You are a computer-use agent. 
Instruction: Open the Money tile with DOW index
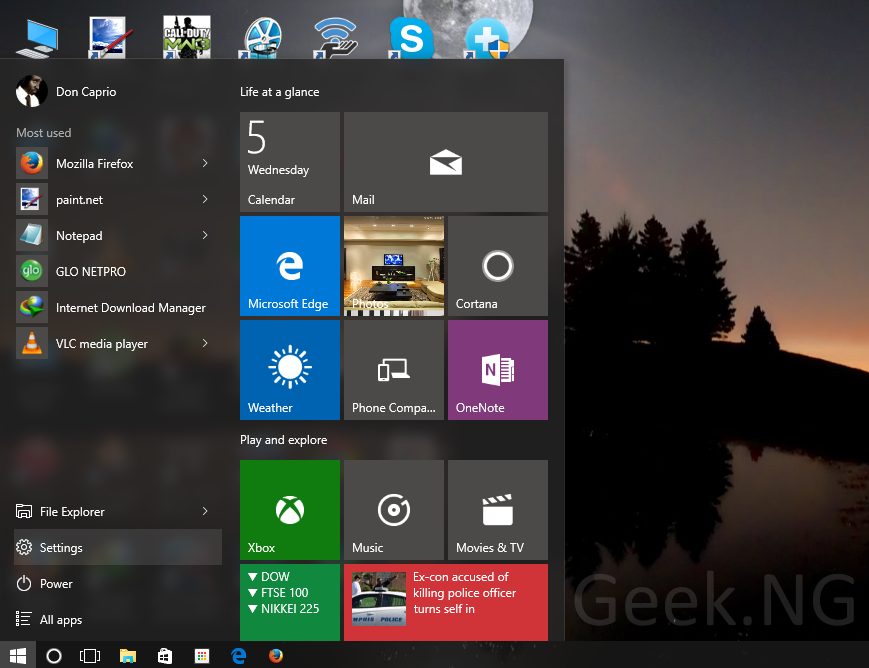(290, 603)
